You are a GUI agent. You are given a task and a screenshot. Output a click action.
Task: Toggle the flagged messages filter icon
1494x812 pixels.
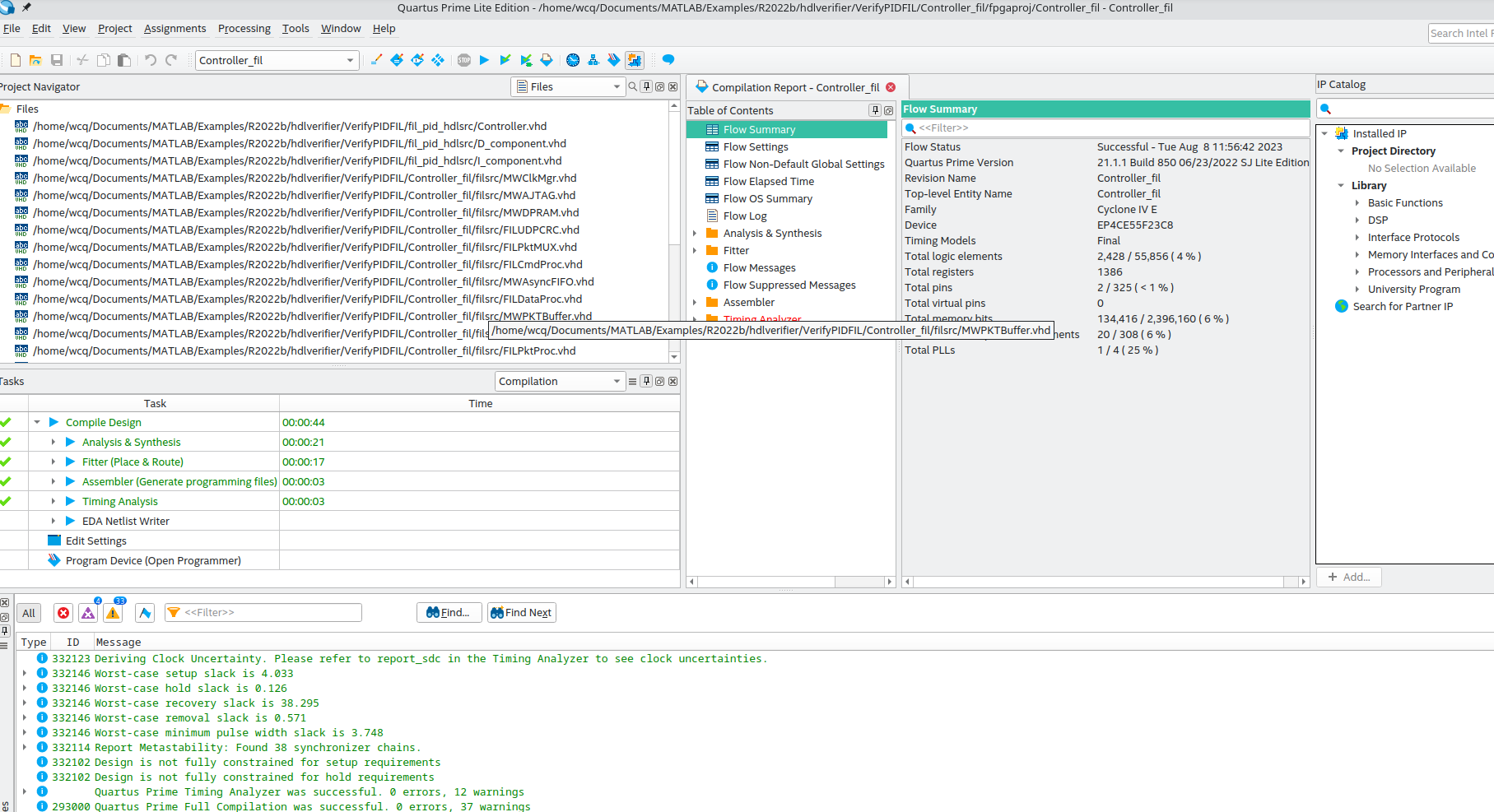145,613
